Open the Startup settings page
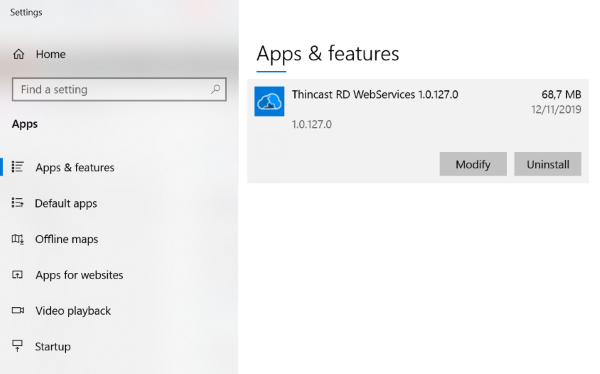This screenshot has width=600, height=374. 53,346
